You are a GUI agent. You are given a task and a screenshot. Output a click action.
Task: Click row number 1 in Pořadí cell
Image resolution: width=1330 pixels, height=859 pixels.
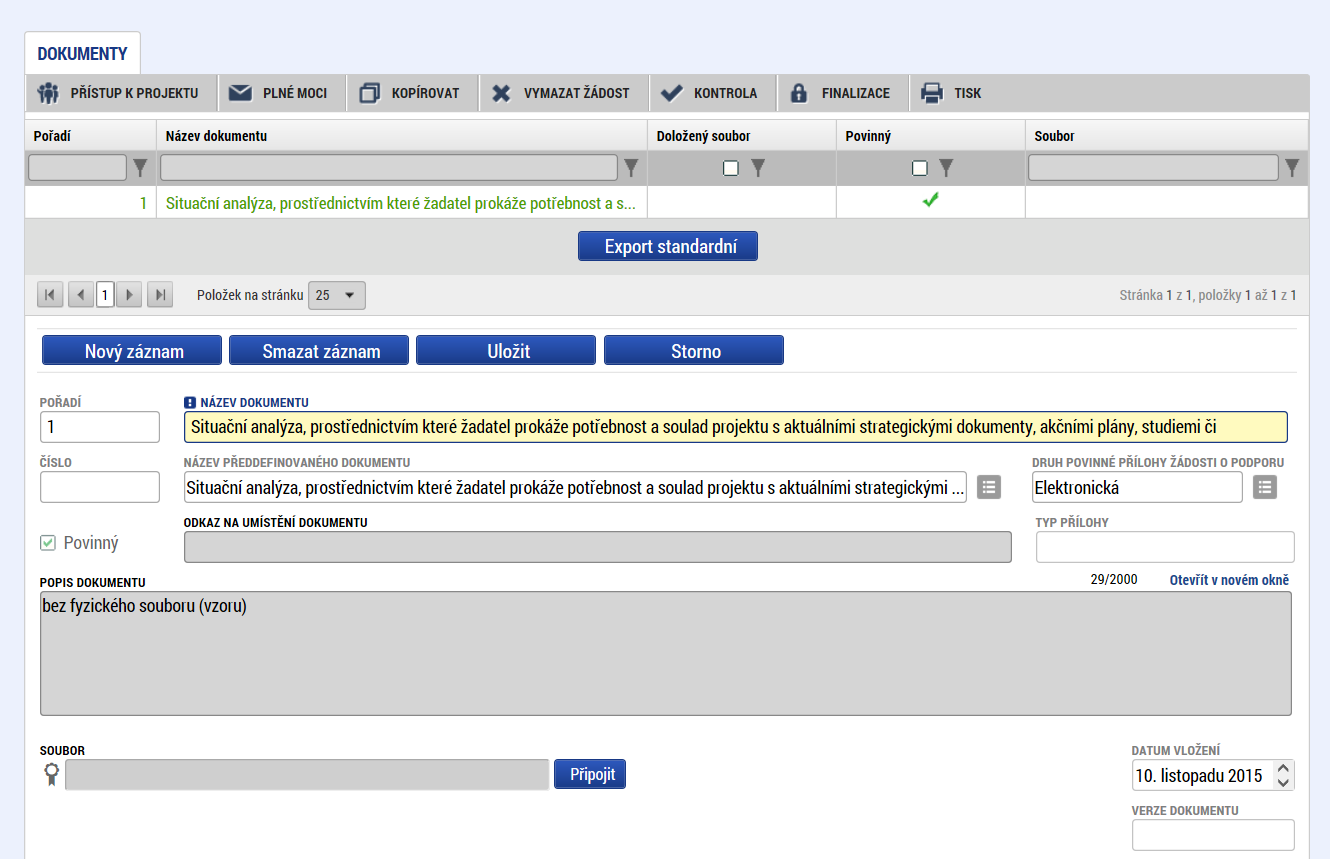[x=143, y=203]
